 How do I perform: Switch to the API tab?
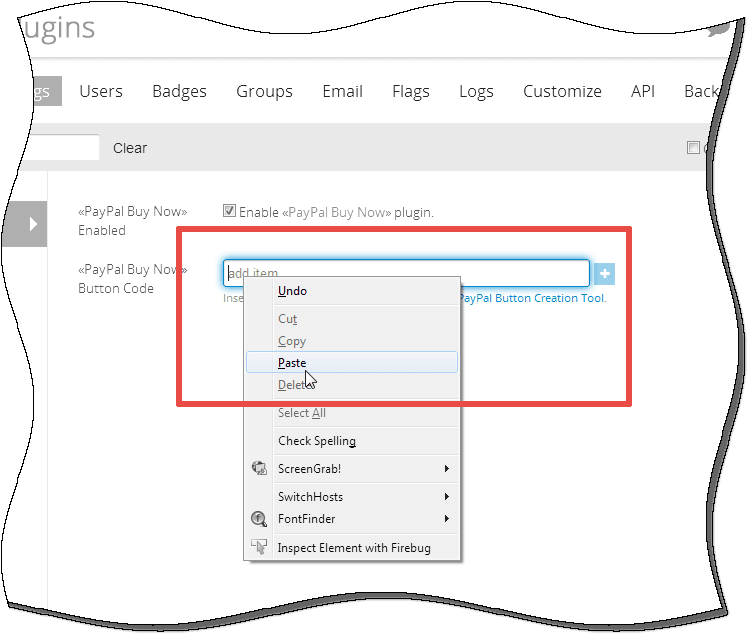[x=643, y=91]
